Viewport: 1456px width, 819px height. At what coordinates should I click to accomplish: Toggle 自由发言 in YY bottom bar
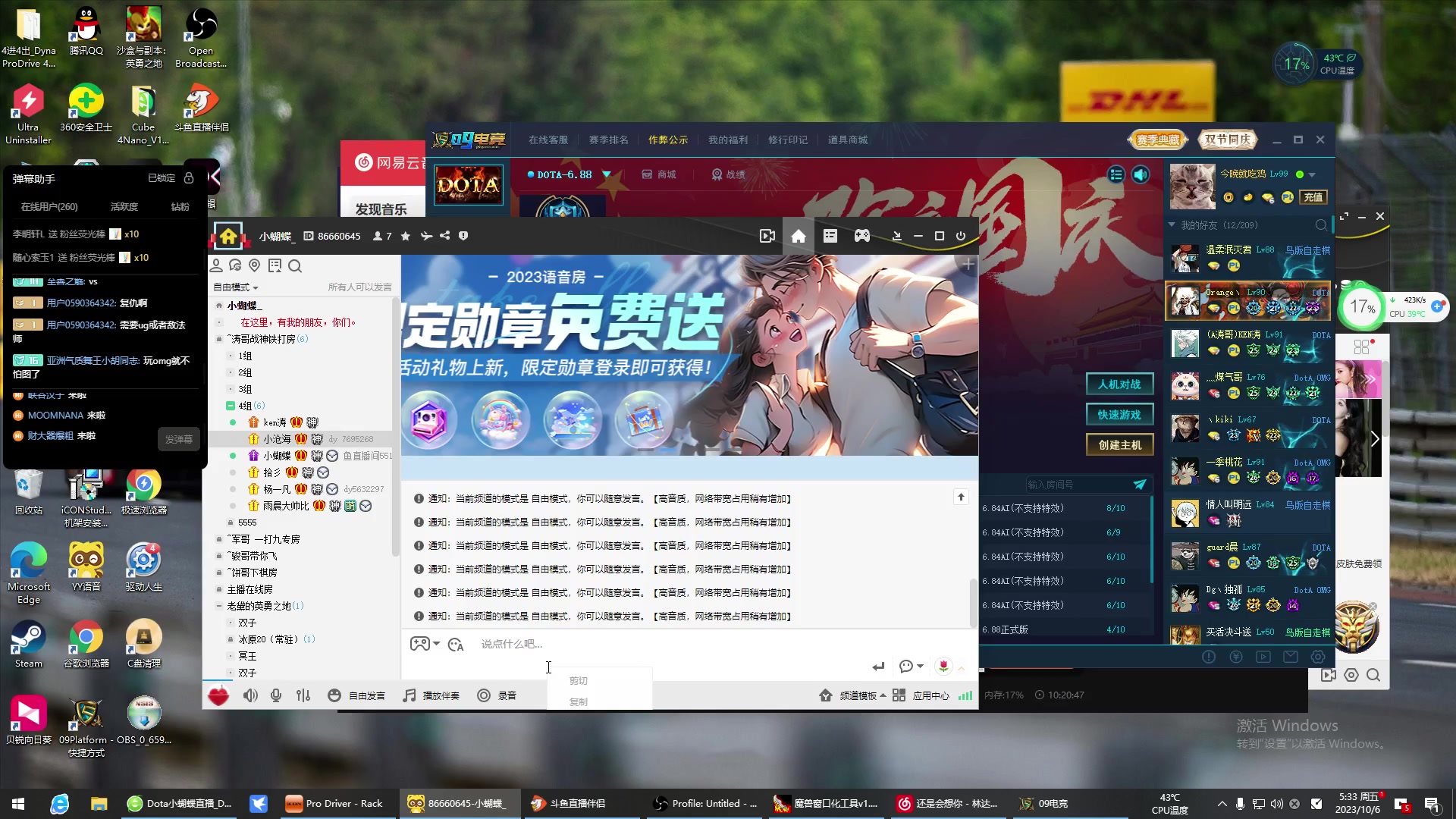click(356, 695)
